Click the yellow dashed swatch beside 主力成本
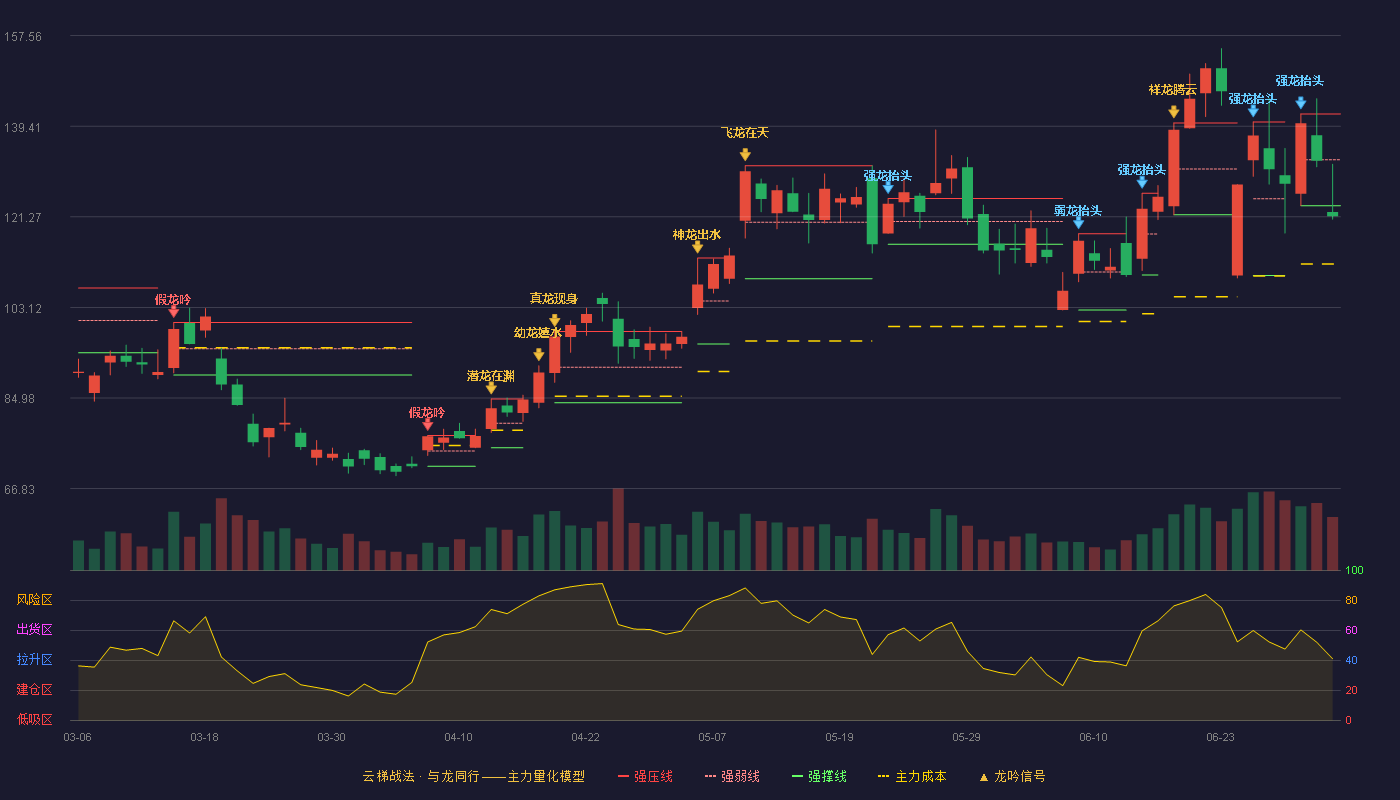The image size is (1400, 800). tap(883, 777)
